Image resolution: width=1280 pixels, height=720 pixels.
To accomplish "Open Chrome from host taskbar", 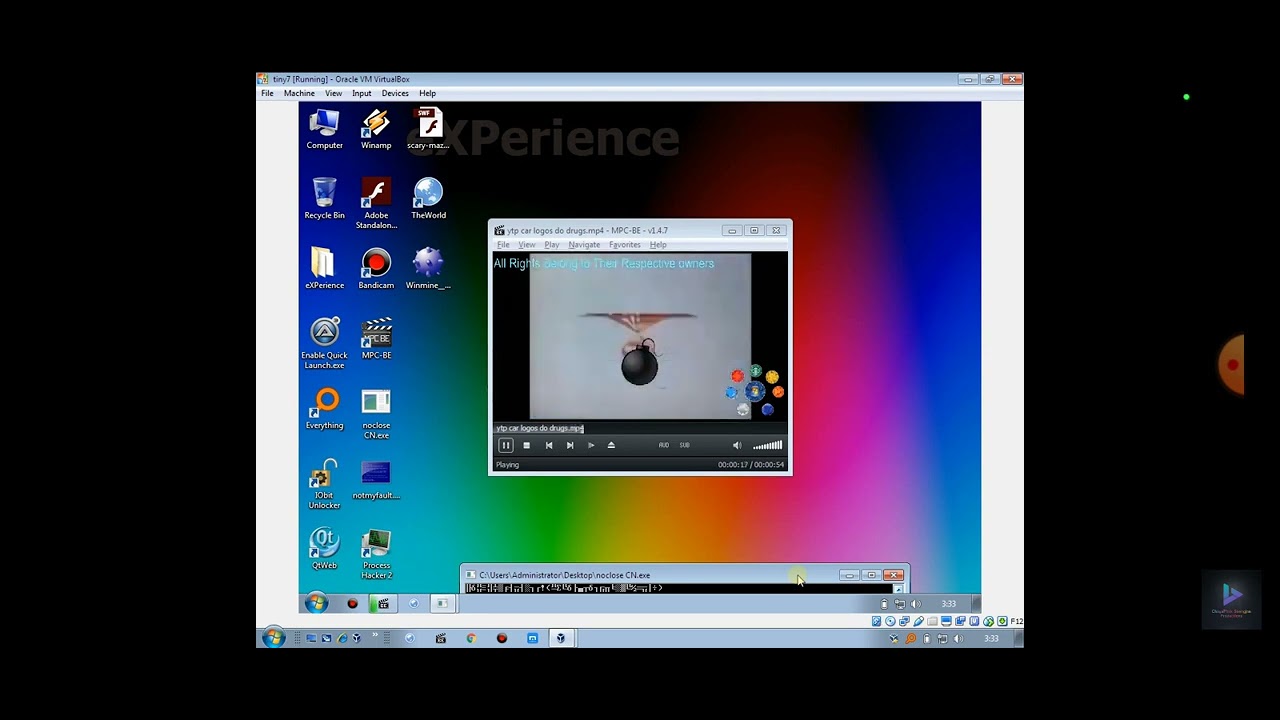I will point(471,638).
